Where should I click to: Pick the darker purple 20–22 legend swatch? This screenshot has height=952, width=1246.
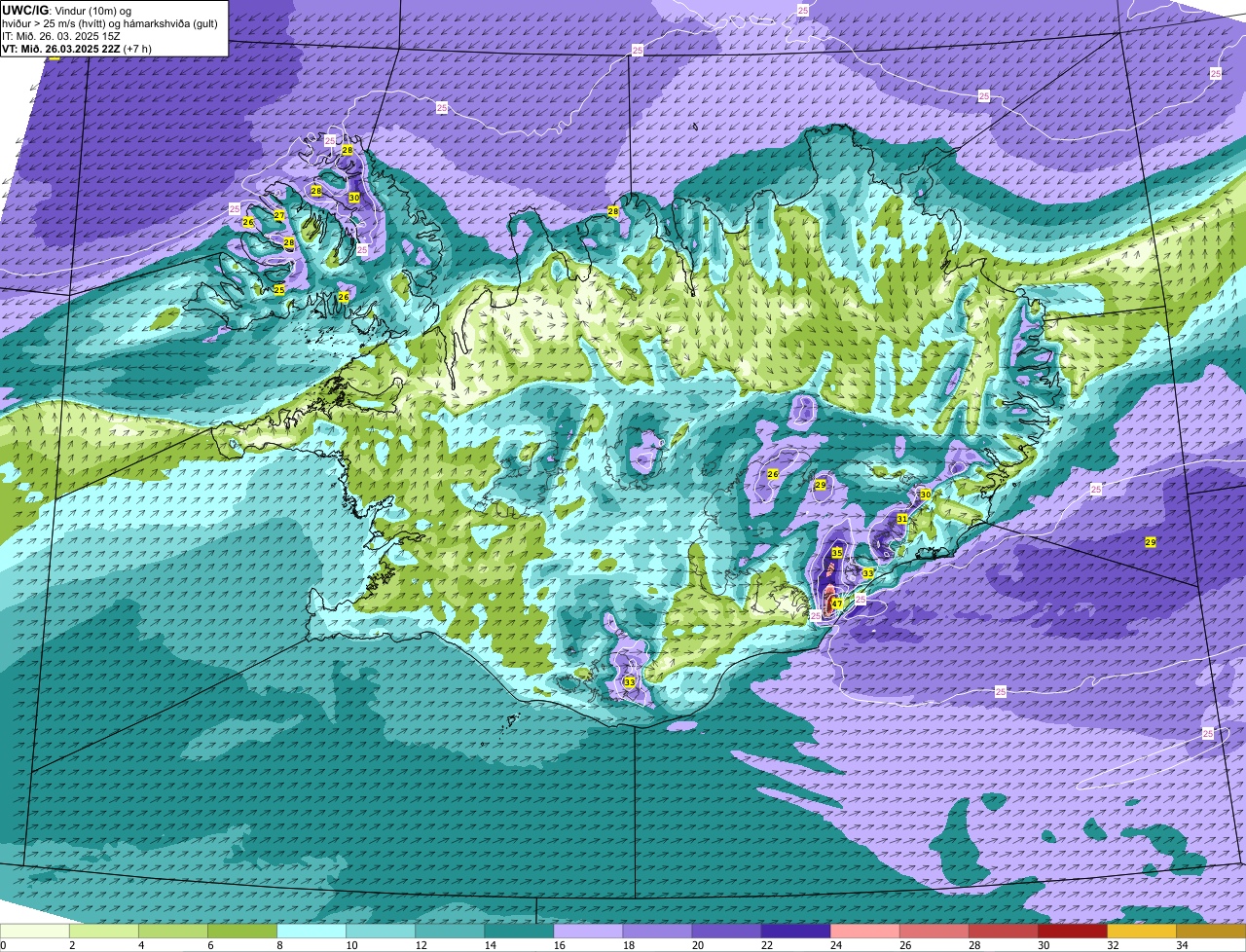point(726,932)
